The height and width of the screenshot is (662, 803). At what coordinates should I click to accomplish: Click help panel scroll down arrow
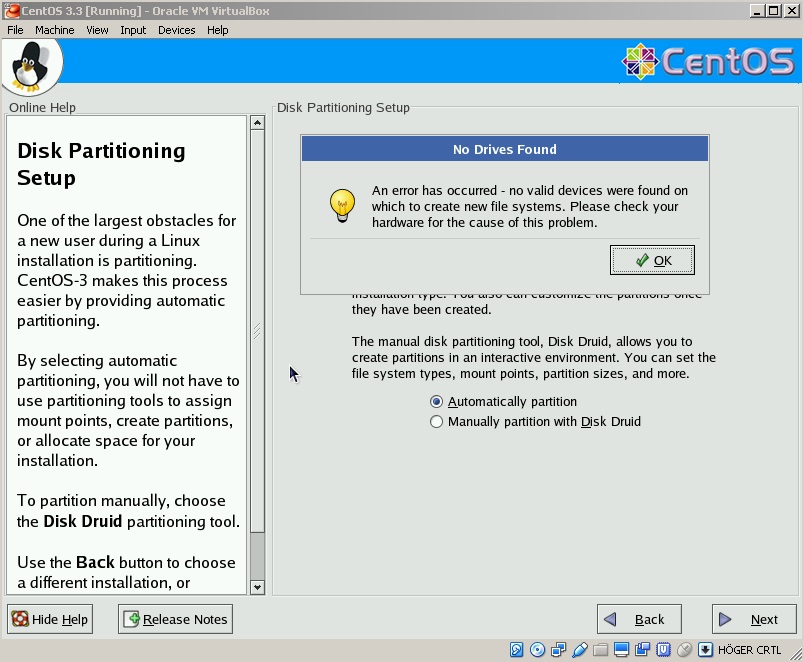tap(258, 587)
